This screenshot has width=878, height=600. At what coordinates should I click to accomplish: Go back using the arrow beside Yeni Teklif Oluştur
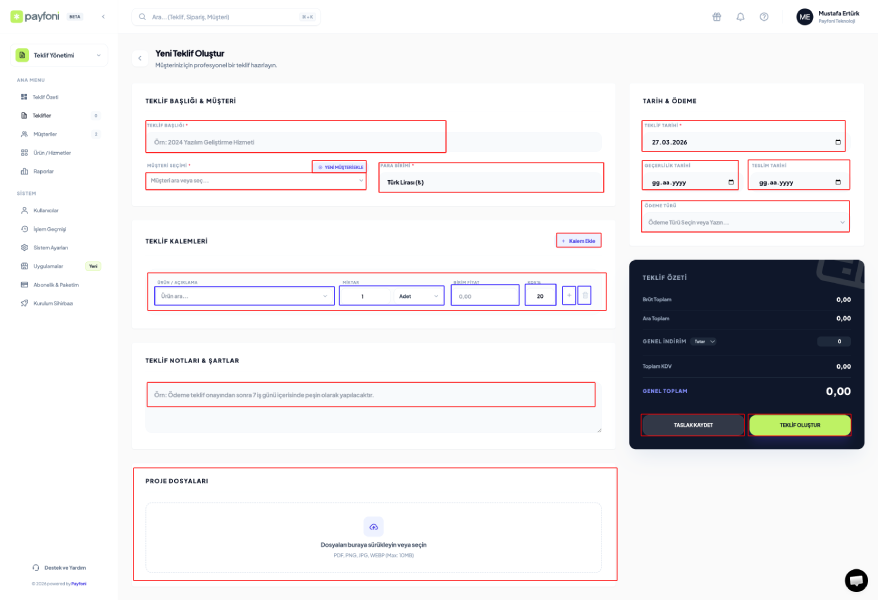pos(140,59)
